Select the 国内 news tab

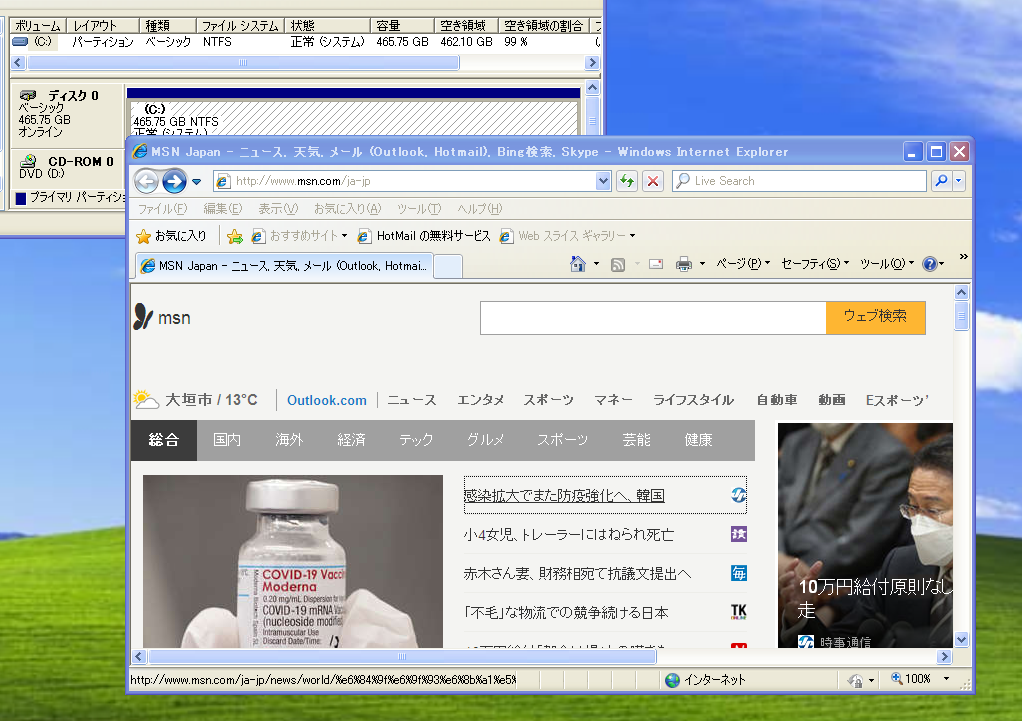coord(227,440)
